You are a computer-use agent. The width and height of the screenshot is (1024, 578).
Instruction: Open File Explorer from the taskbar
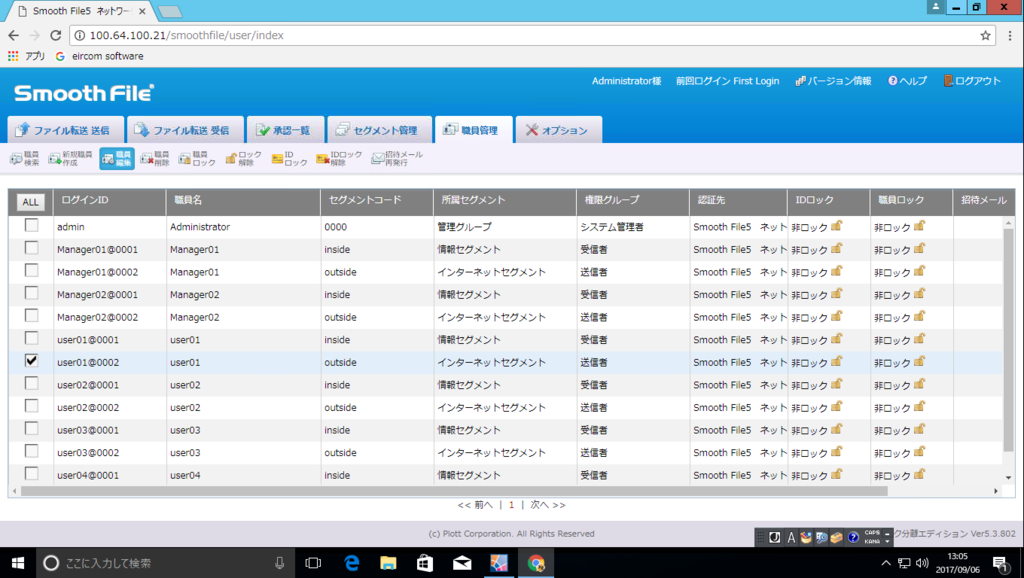point(389,563)
